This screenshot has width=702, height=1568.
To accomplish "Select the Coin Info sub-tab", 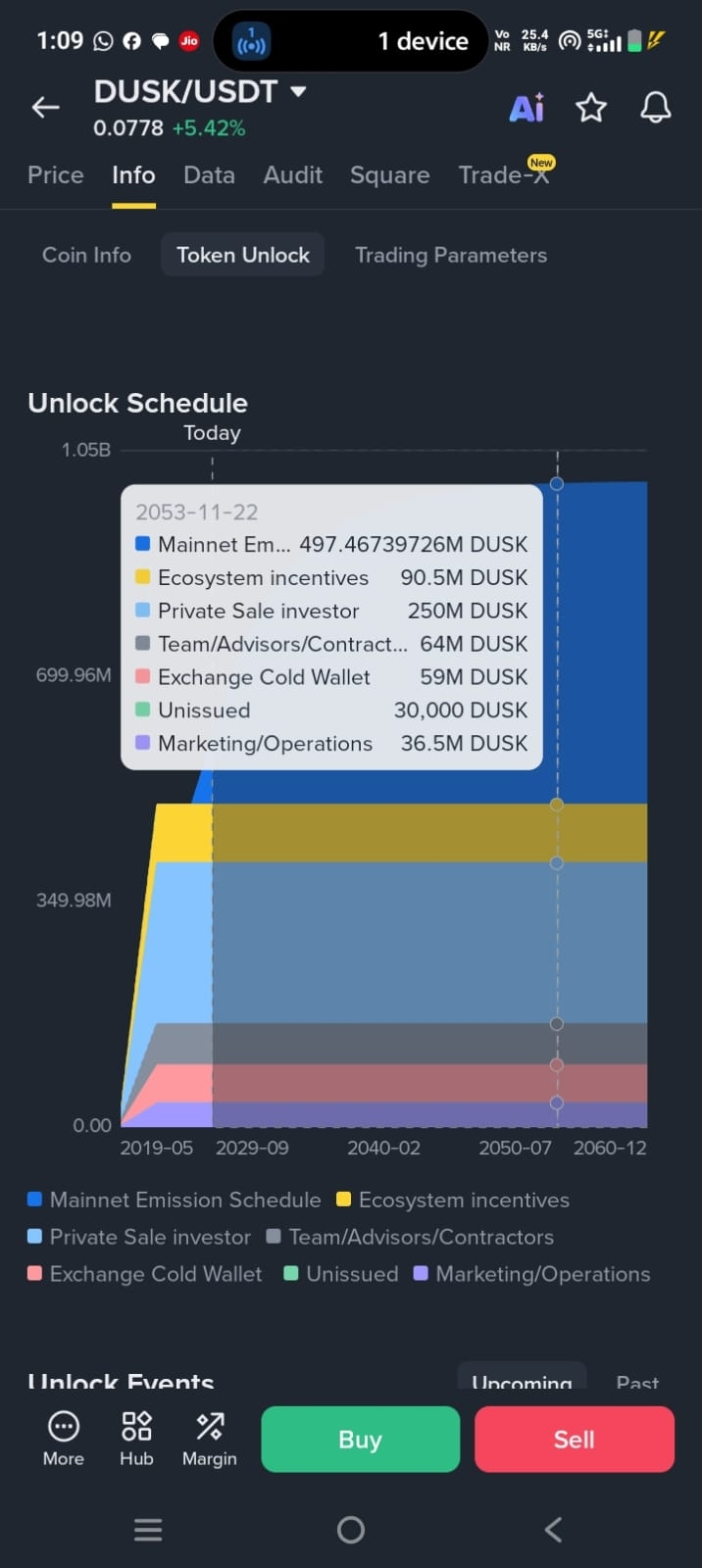I will coord(86,255).
